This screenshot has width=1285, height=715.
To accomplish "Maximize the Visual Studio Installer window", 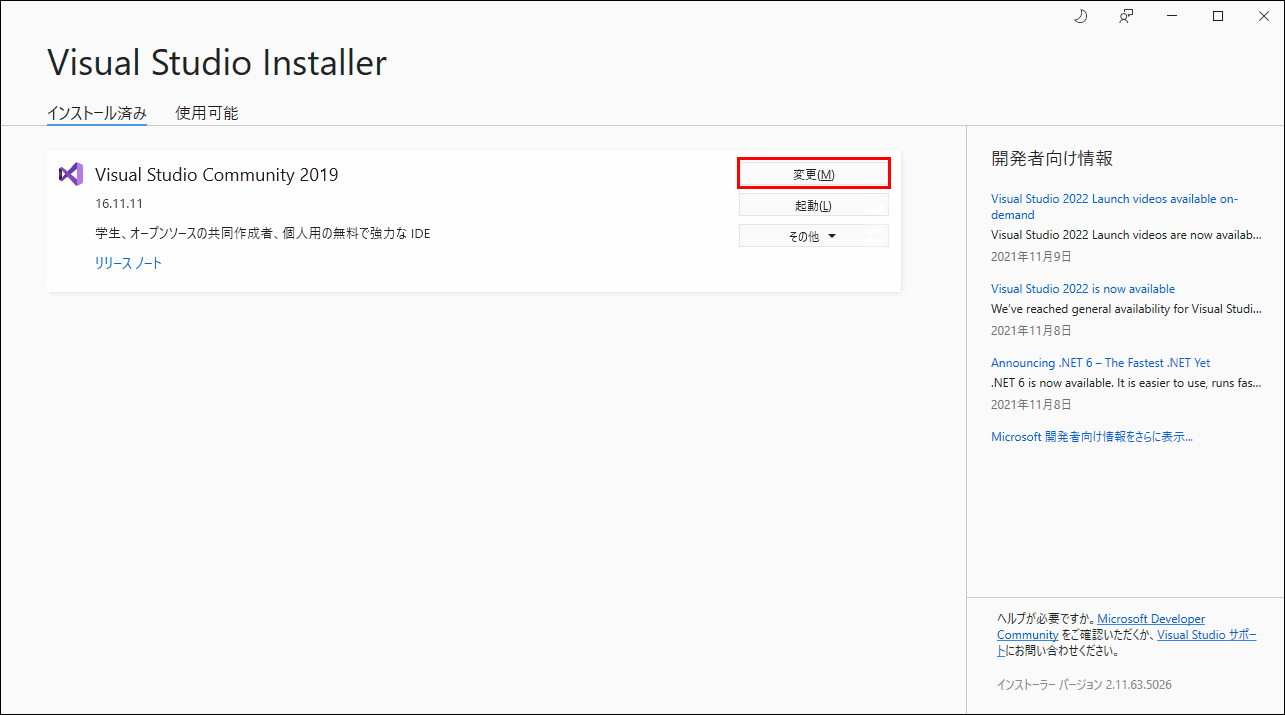I will pos(1218,16).
